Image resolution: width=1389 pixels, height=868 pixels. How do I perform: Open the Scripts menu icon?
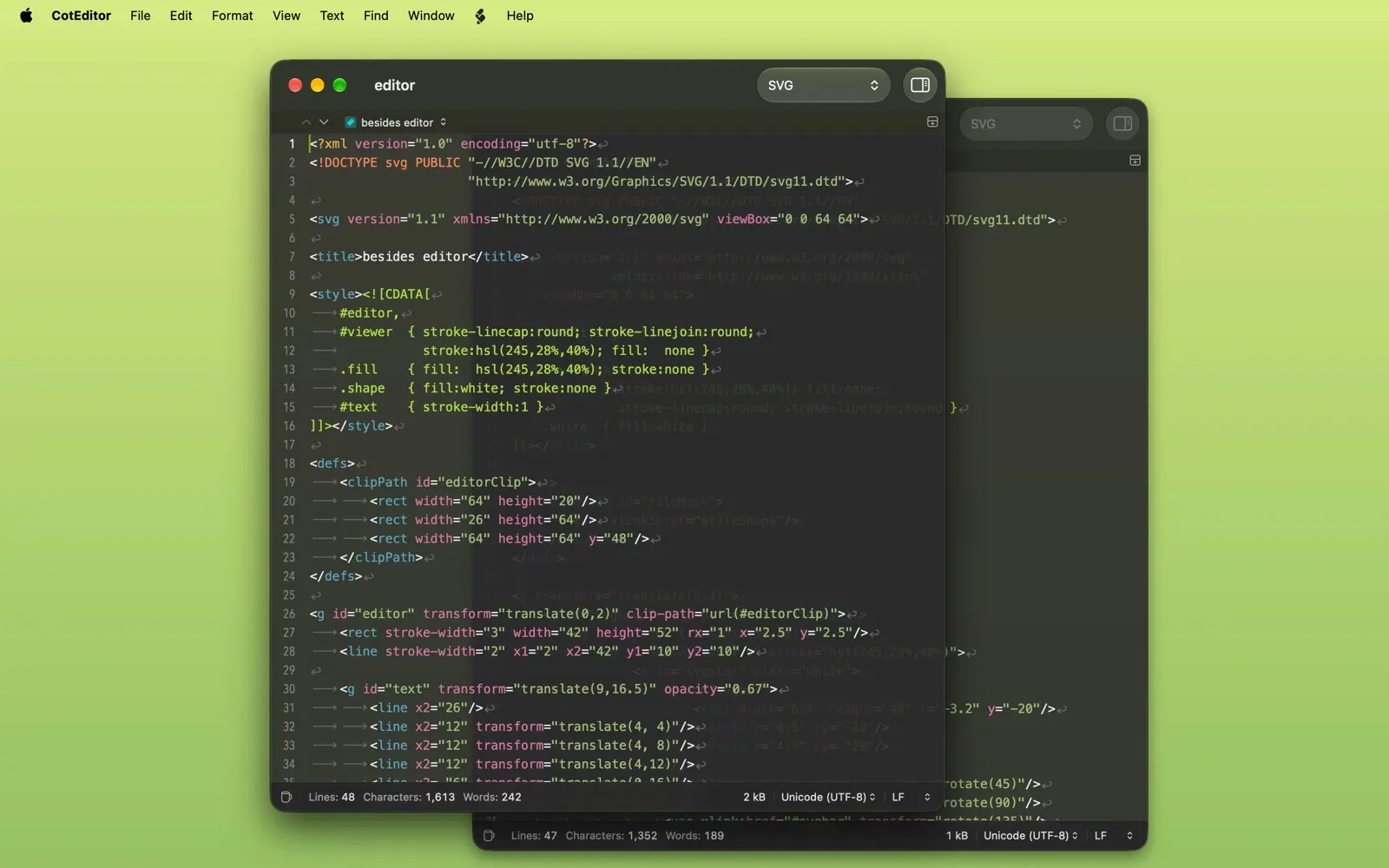pyautogui.click(x=480, y=16)
